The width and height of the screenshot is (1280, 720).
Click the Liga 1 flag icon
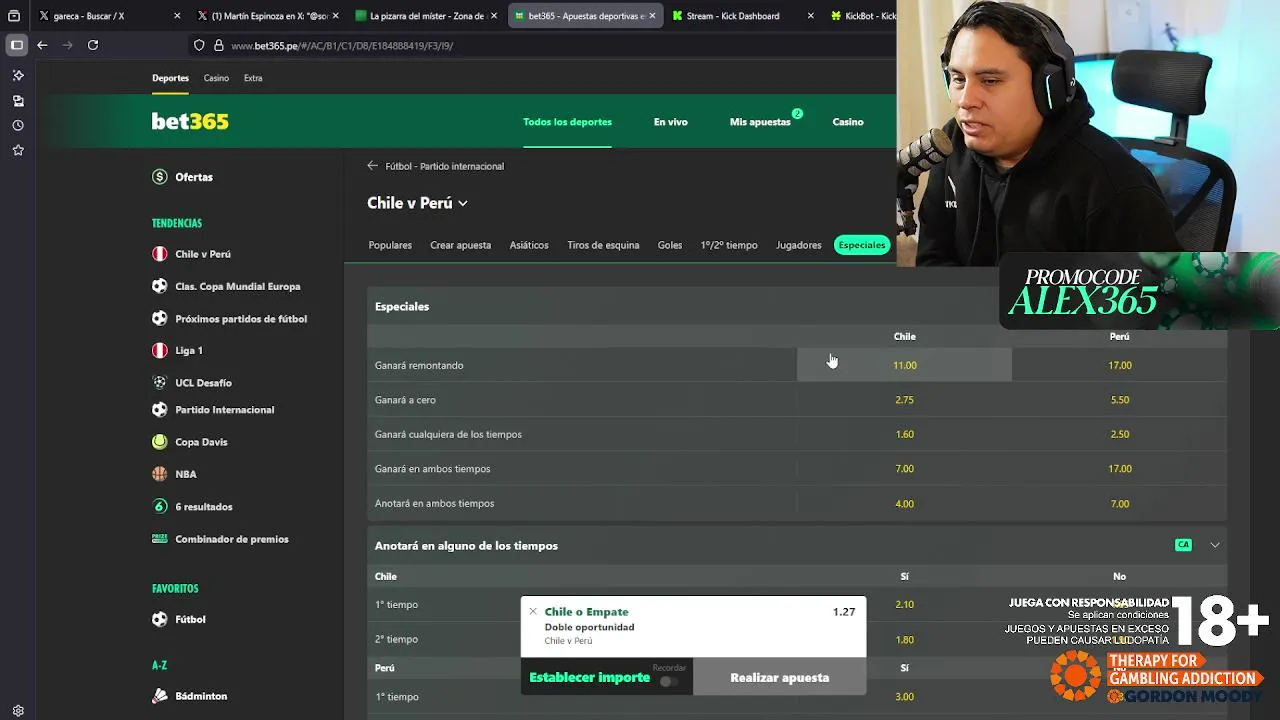pyautogui.click(x=159, y=350)
